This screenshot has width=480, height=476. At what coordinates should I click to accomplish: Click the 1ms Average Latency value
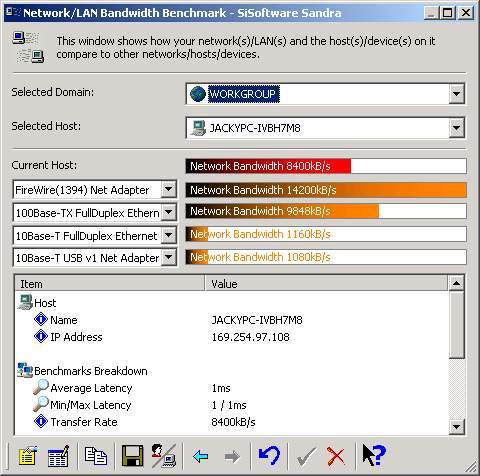221,388
